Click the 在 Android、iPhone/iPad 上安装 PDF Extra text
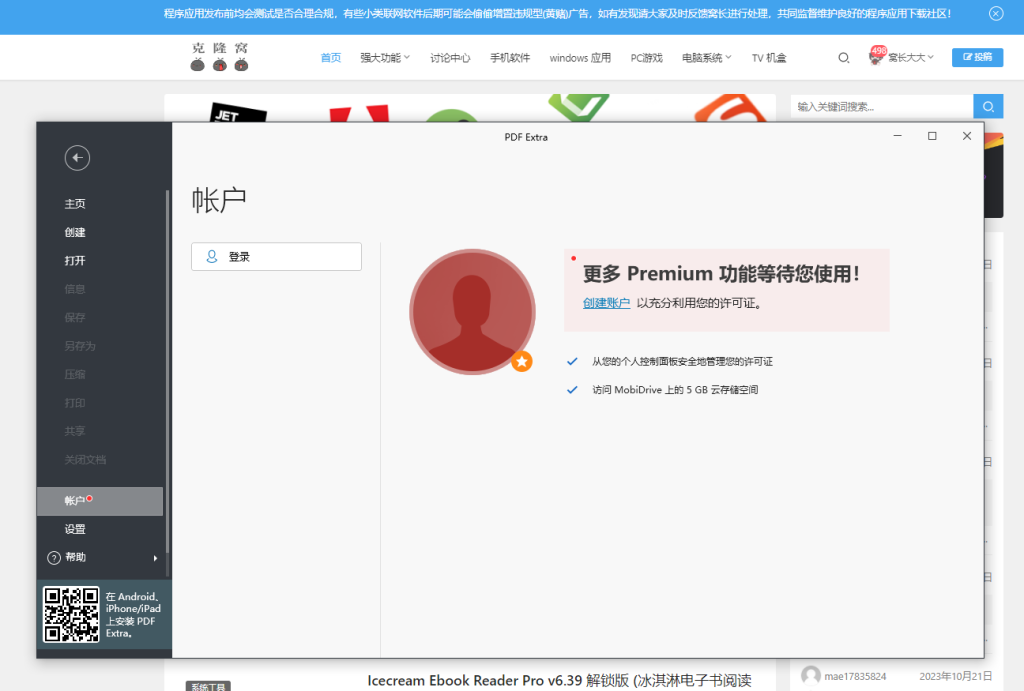 coord(133,615)
